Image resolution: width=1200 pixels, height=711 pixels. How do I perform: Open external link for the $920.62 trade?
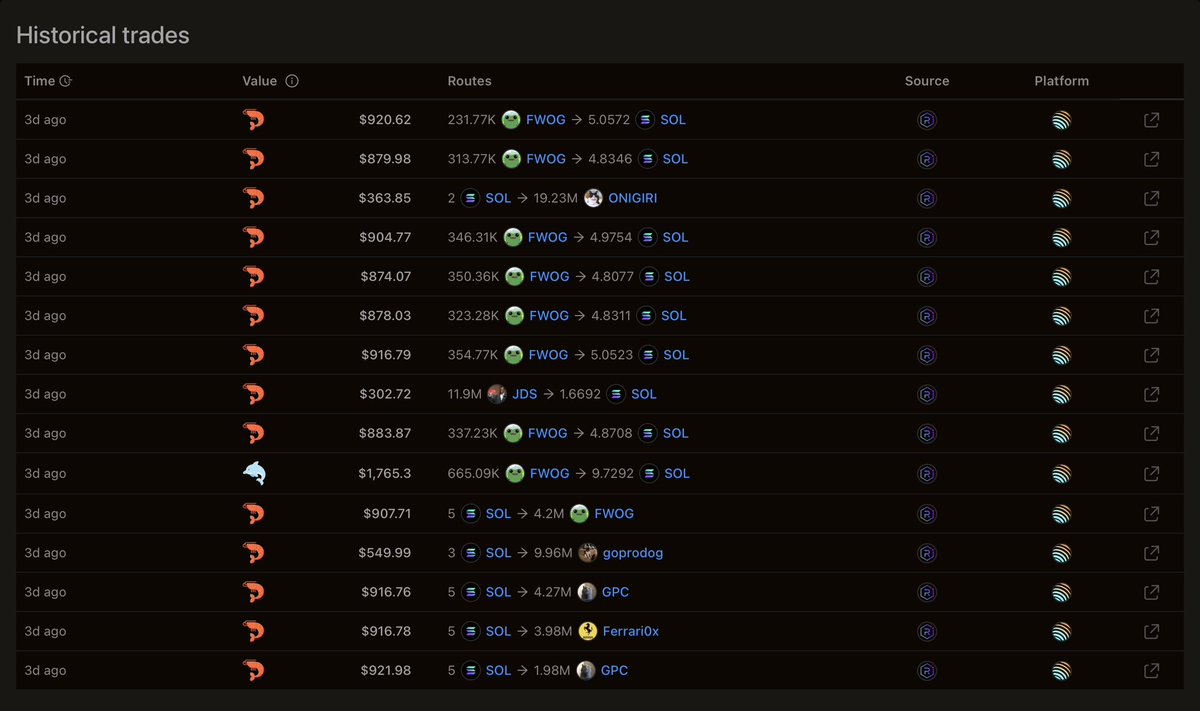pyautogui.click(x=1151, y=120)
